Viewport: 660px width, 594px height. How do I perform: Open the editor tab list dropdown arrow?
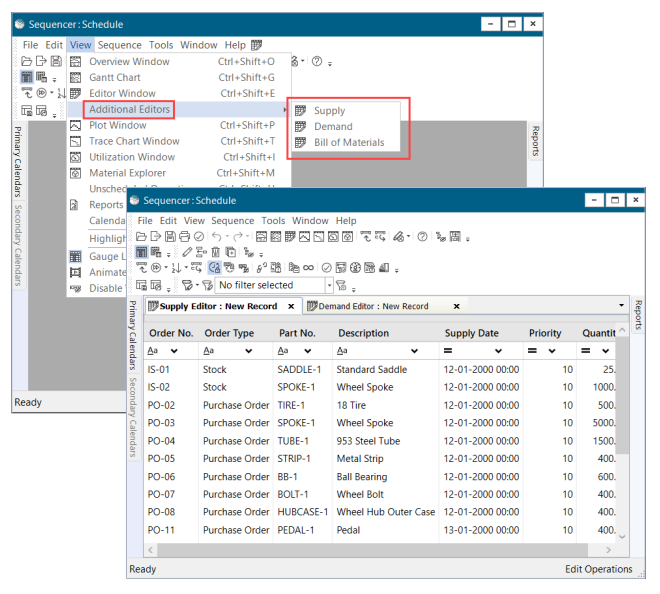tap(621, 305)
